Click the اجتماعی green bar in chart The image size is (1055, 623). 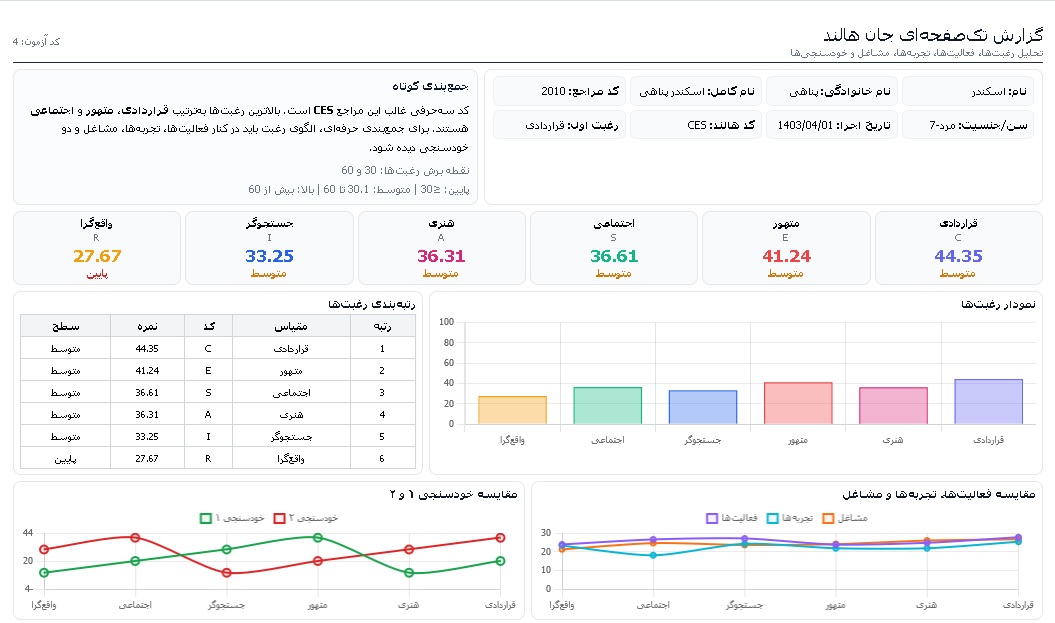click(x=608, y=406)
